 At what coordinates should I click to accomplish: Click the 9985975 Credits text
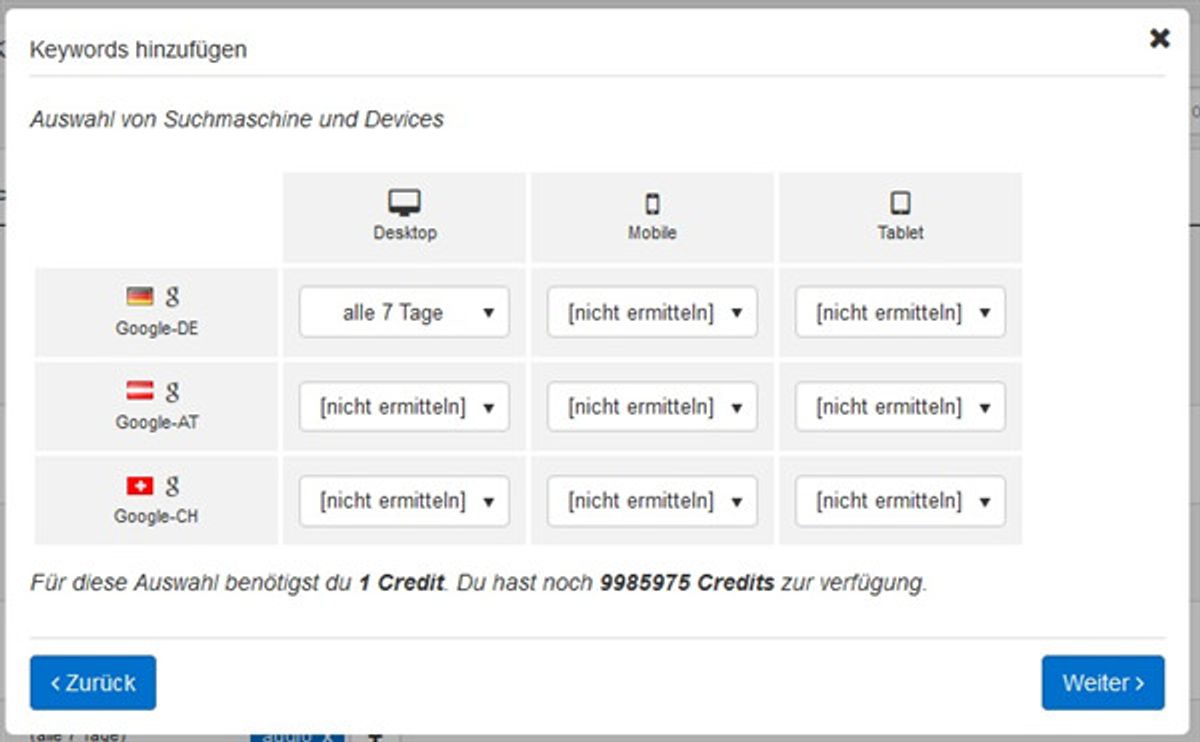pyautogui.click(x=687, y=583)
